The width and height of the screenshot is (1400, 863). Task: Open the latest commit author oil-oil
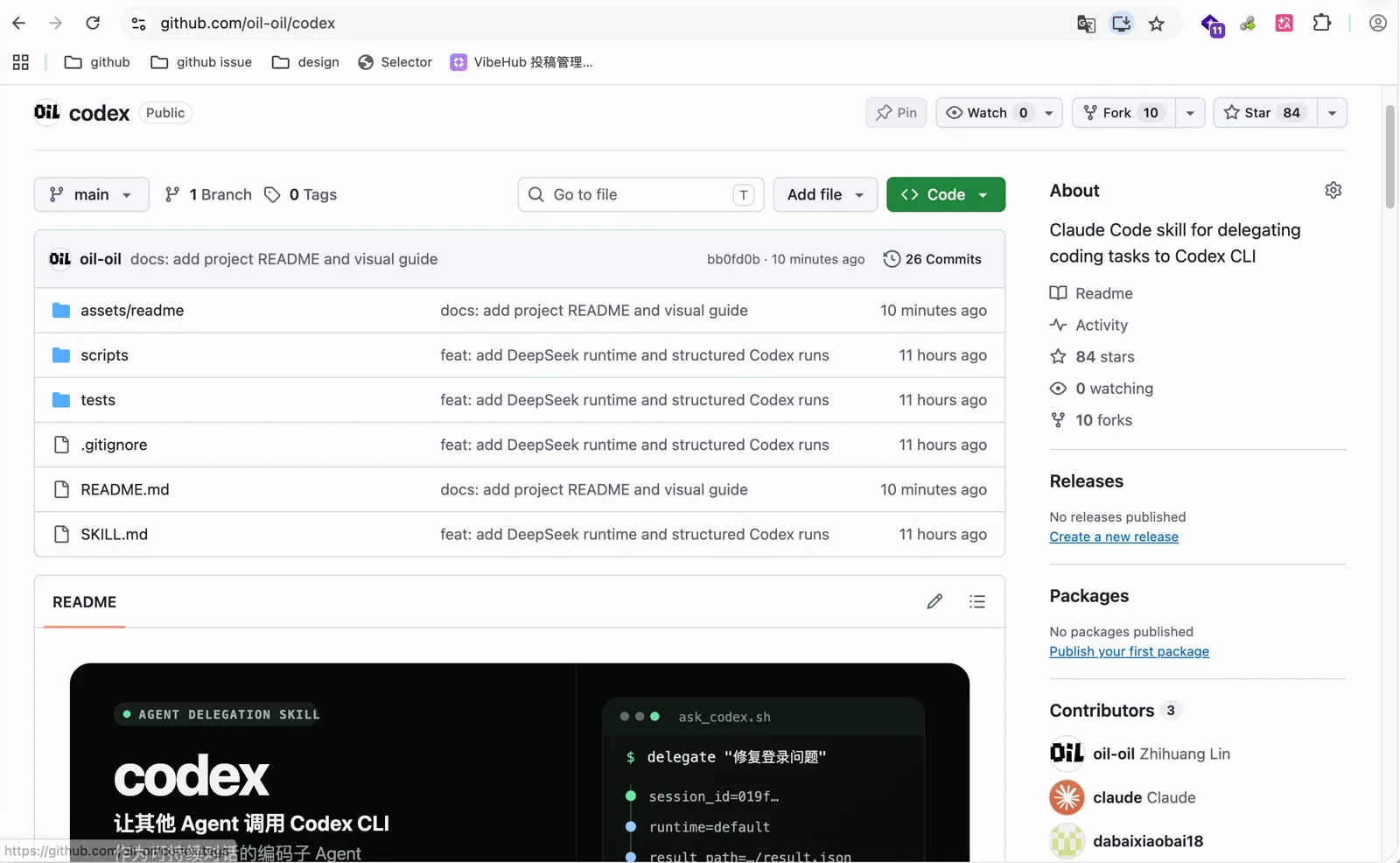coord(101,259)
